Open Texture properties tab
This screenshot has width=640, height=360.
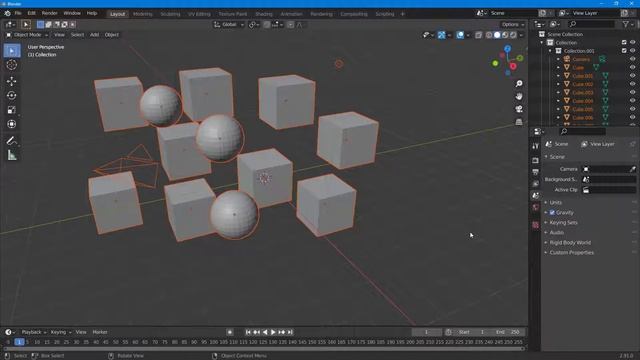(x=536, y=225)
